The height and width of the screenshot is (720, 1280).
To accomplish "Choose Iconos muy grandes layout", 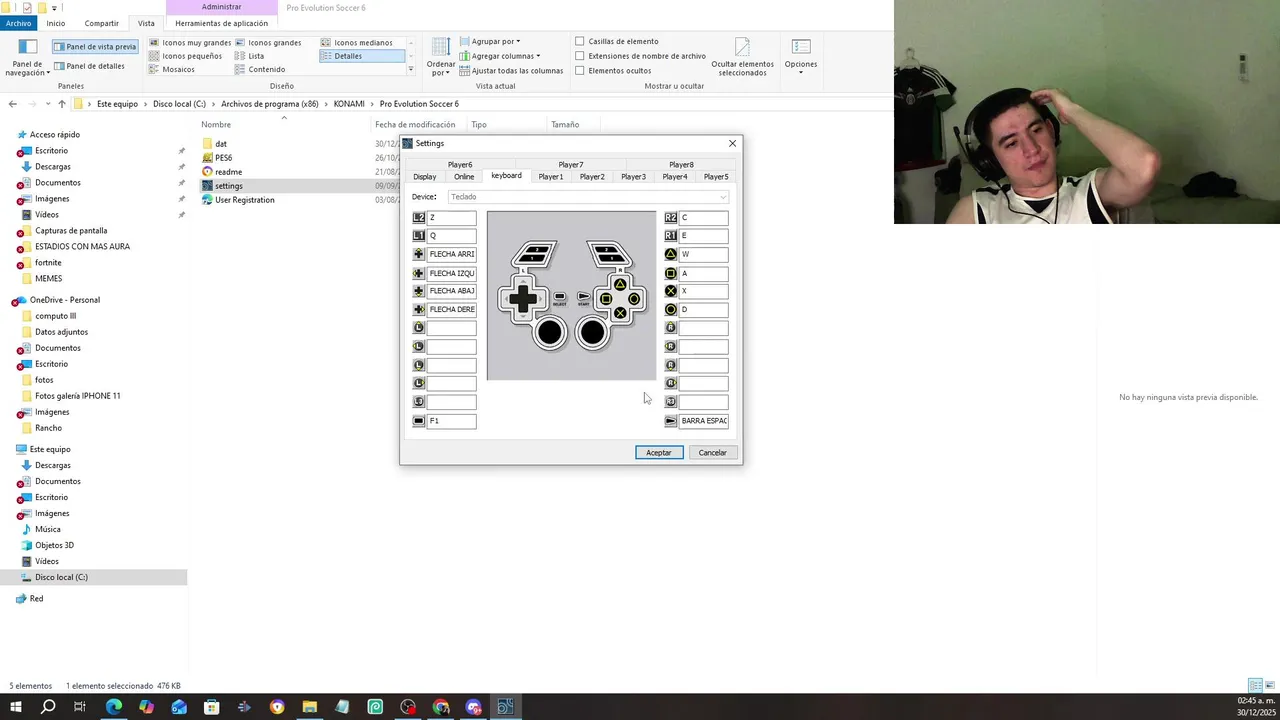I will [x=190, y=43].
